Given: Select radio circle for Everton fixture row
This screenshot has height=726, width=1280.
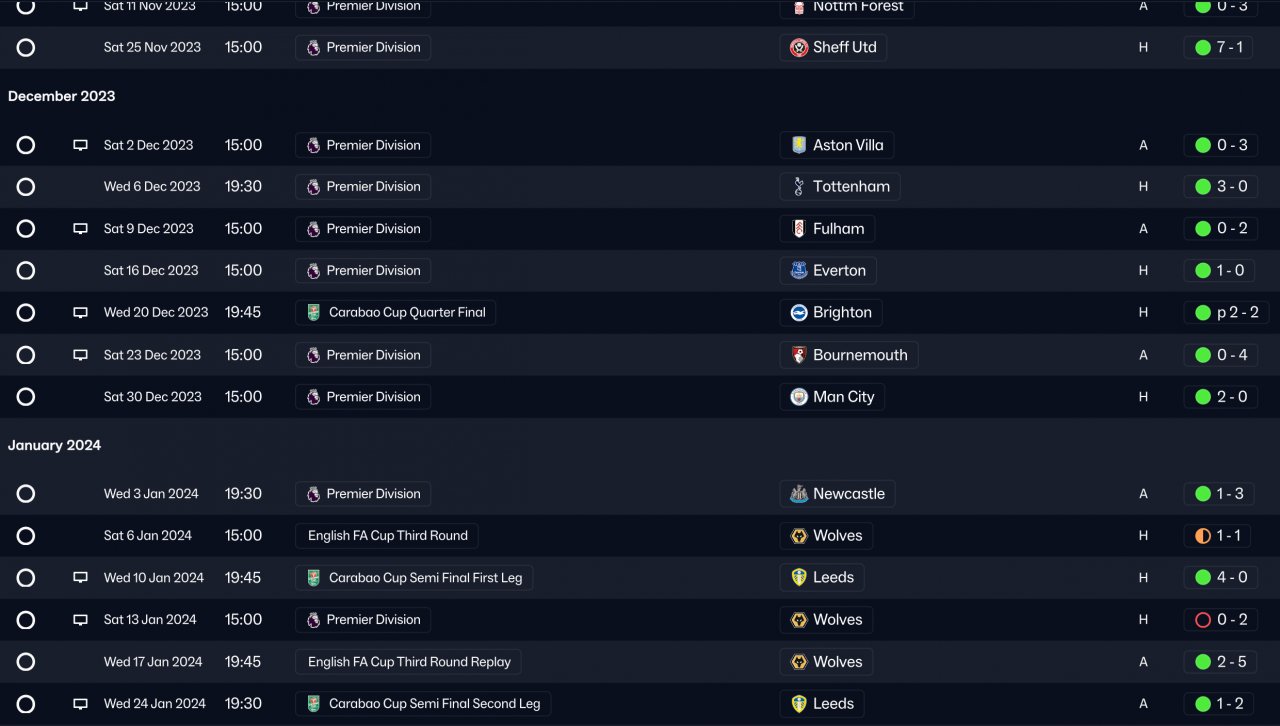Looking at the screenshot, I should pyautogui.click(x=26, y=271).
